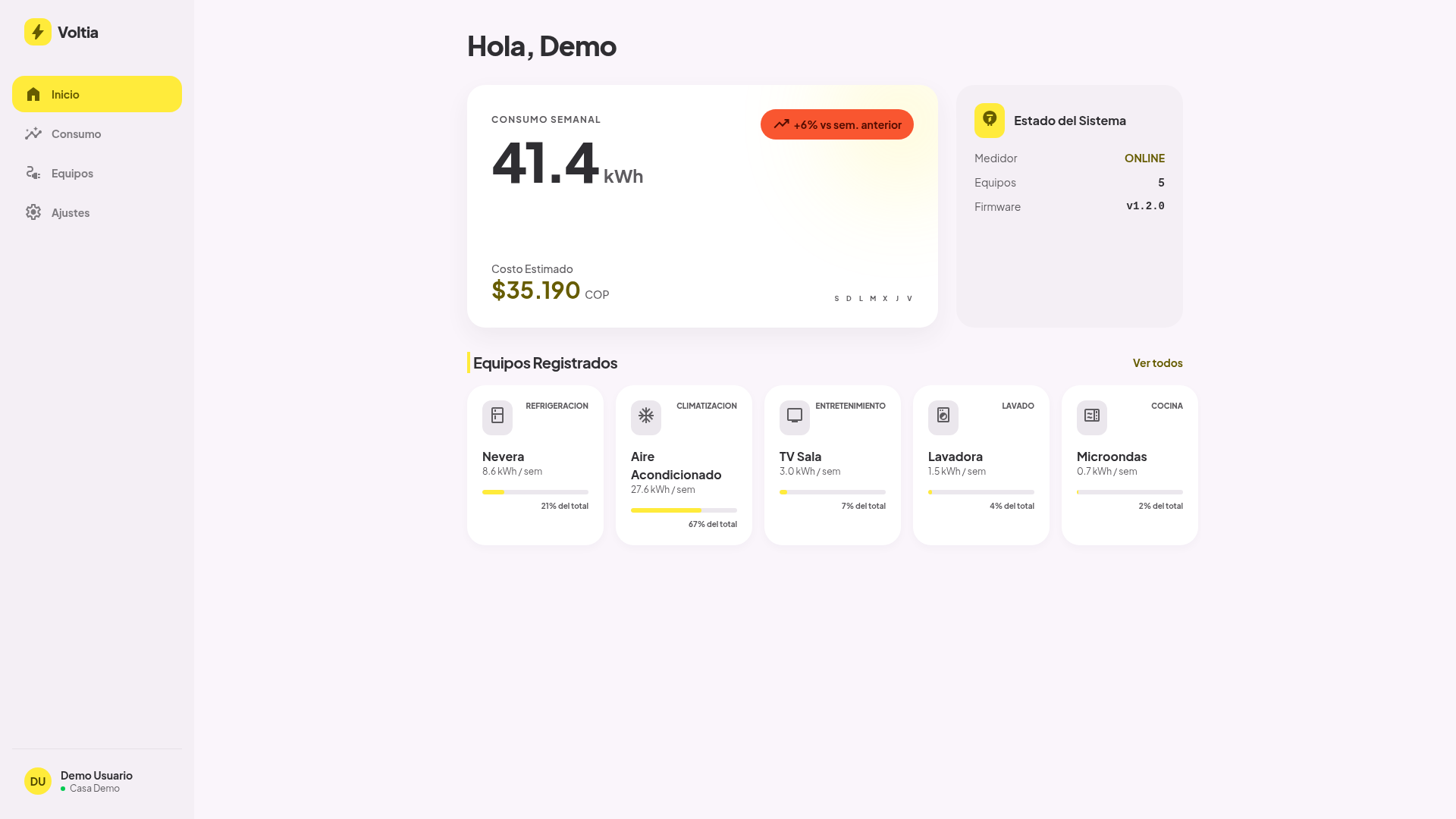Click the Voltia brand name

tap(77, 32)
